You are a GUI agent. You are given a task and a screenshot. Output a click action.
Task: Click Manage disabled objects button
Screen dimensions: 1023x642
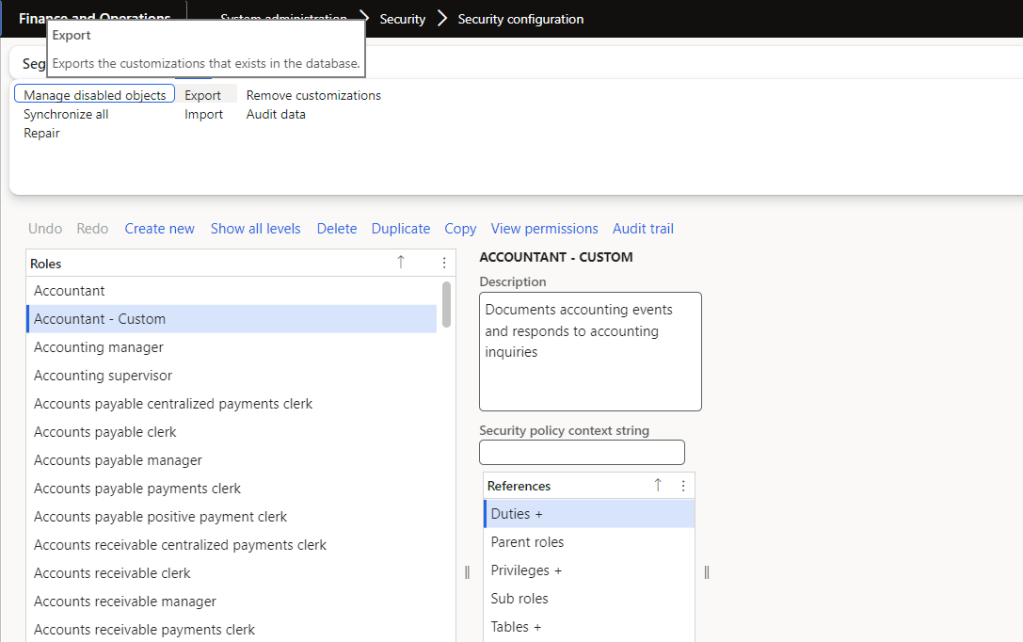(95, 95)
